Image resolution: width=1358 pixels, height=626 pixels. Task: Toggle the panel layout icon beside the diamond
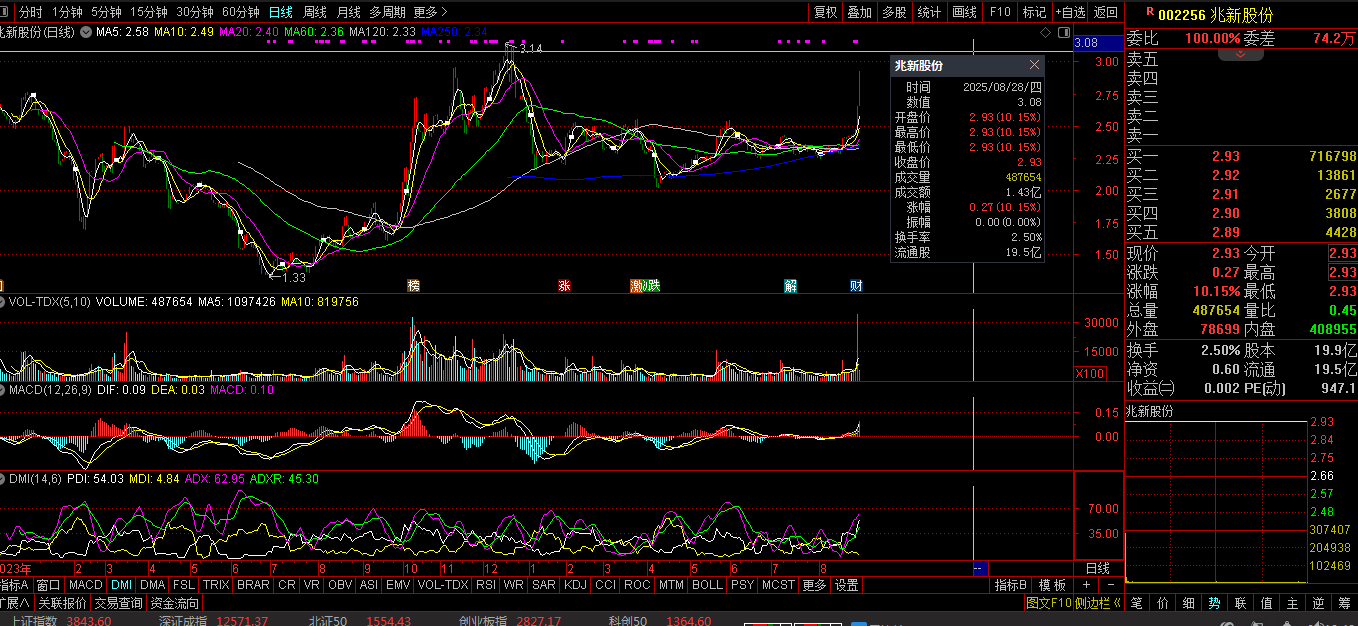click(1061, 33)
